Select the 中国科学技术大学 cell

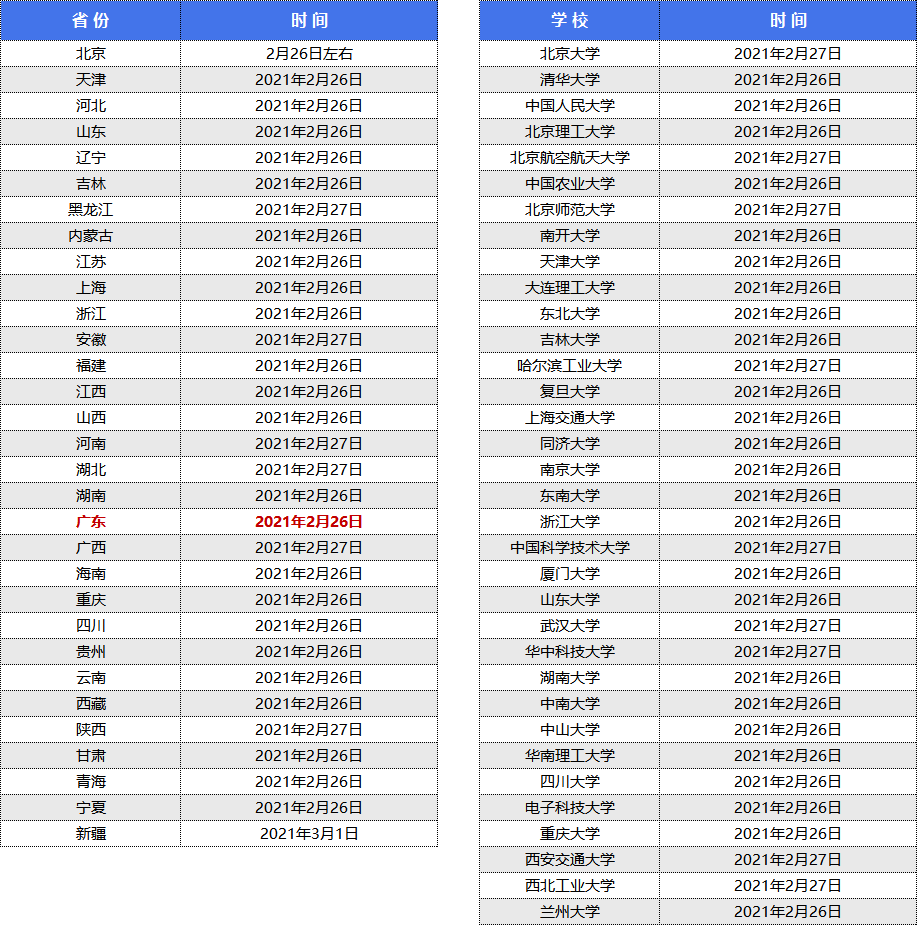(569, 547)
